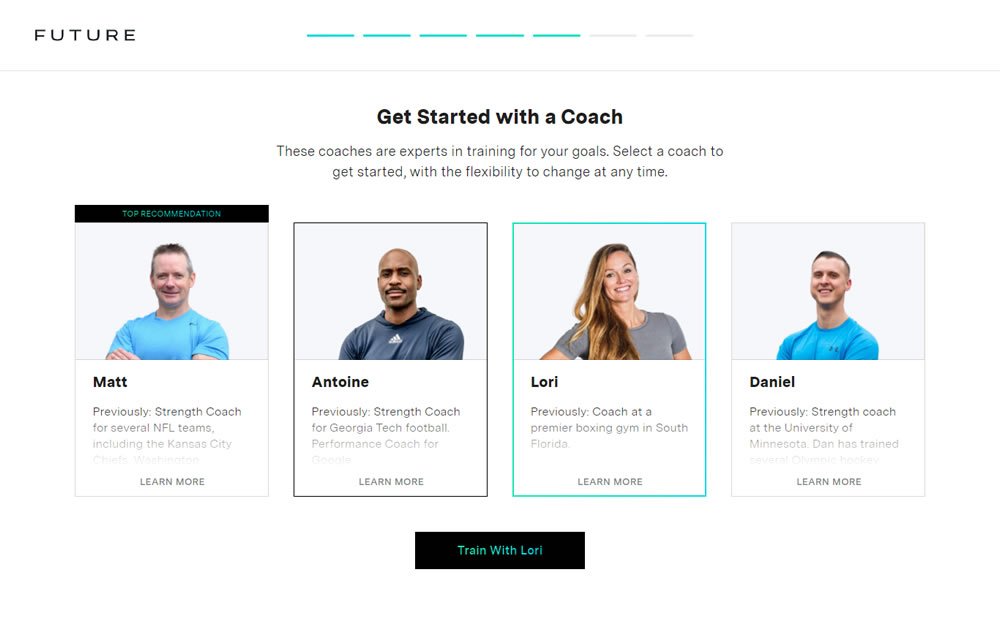Choose the coach name Matt
1000x638 pixels.
coord(110,382)
